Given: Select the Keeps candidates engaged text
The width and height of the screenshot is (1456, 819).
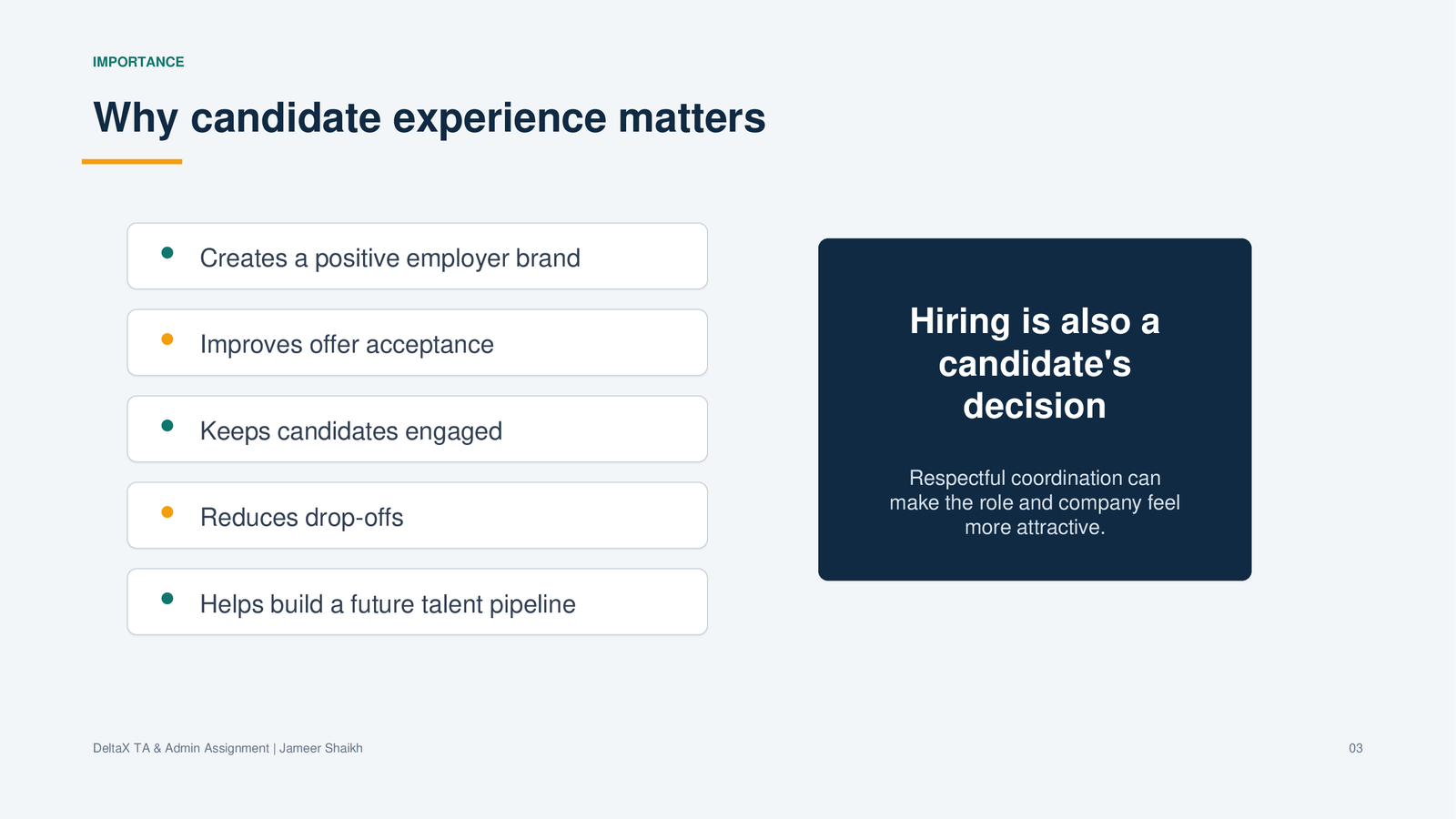Looking at the screenshot, I should click(x=351, y=431).
